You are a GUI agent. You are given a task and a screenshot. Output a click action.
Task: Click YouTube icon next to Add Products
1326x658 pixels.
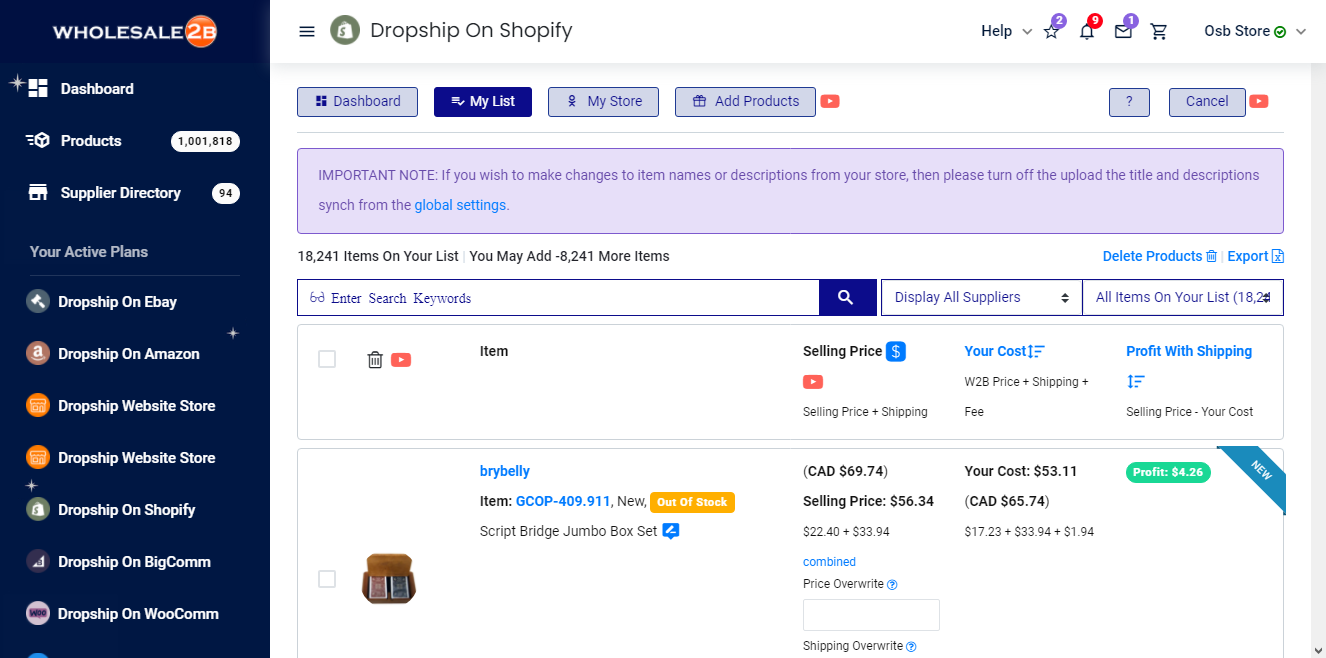[x=830, y=101]
